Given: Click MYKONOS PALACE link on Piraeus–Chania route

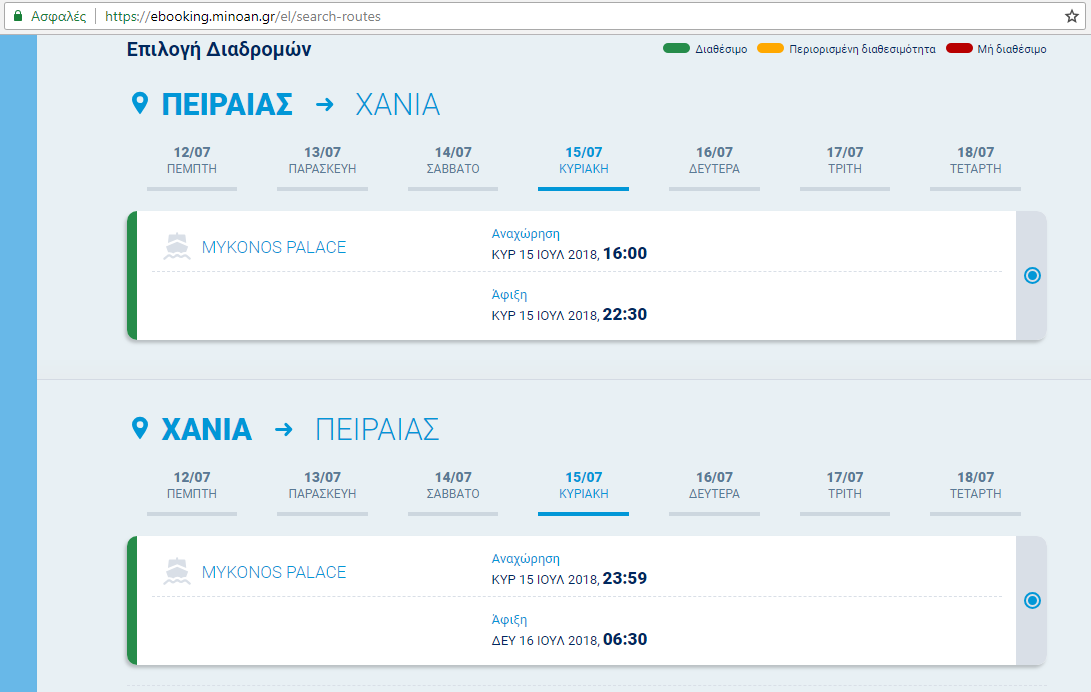Looking at the screenshot, I should [x=274, y=247].
